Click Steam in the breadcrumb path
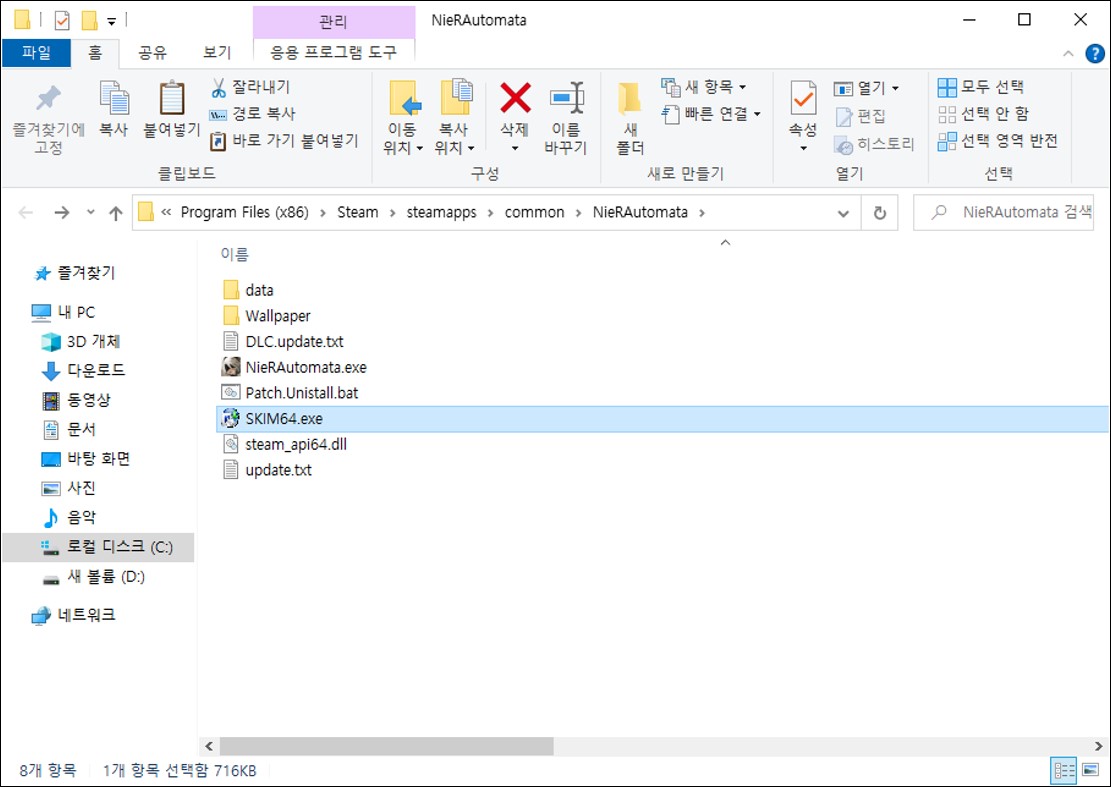 pyautogui.click(x=357, y=213)
